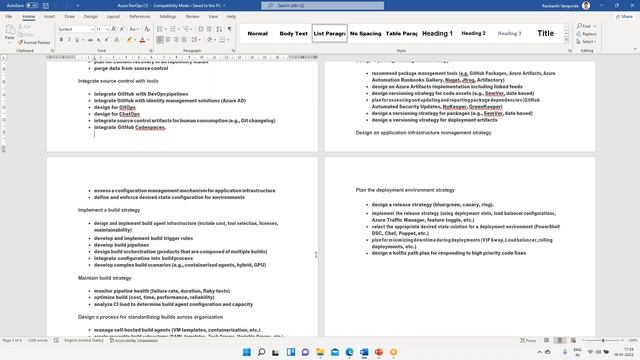Switch to the Insert tab
This screenshot has width=640, height=360.
[49, 16]
